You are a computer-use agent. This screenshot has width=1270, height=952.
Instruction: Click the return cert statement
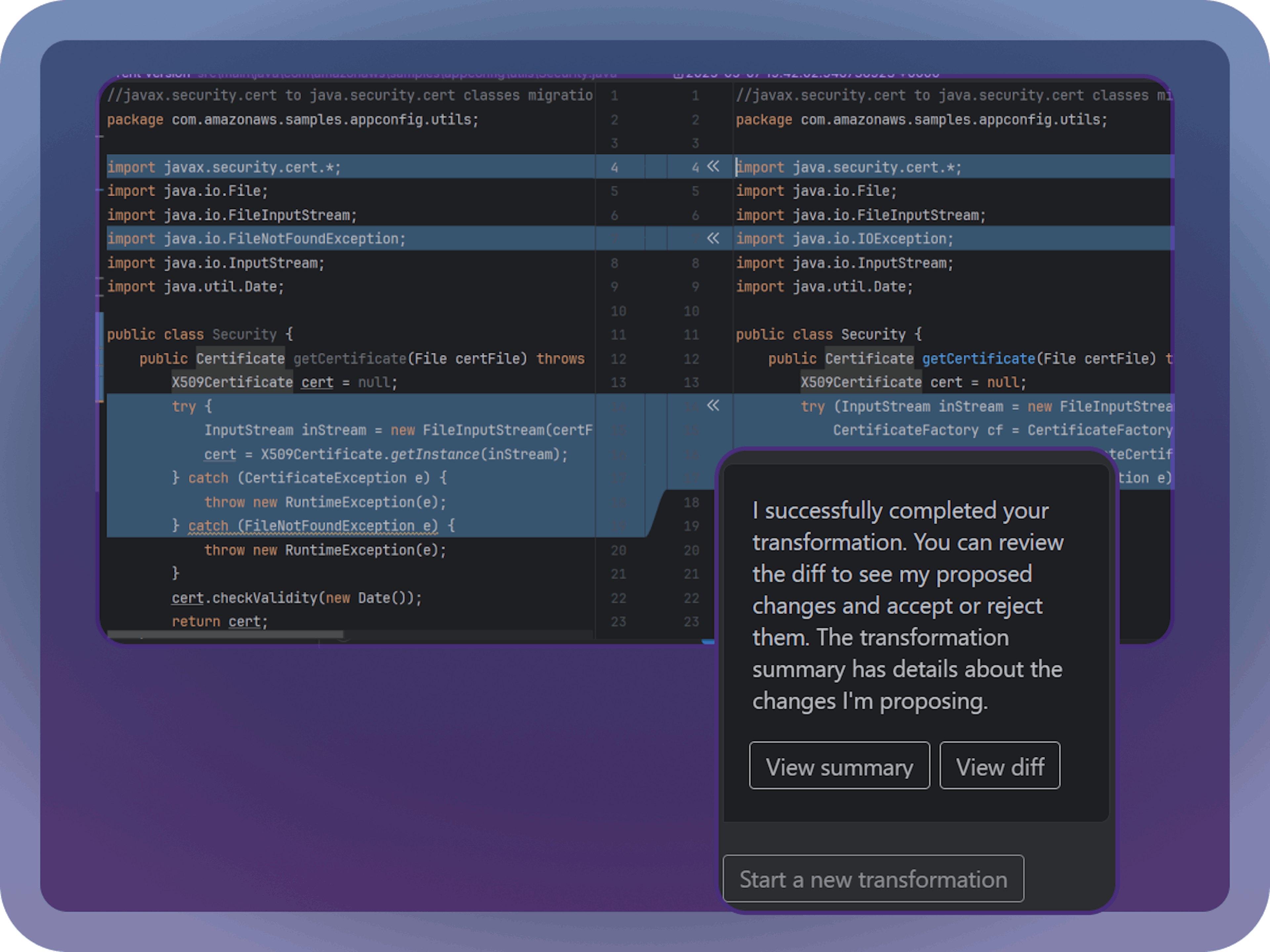pyautogui.click(x=219, y=621)
